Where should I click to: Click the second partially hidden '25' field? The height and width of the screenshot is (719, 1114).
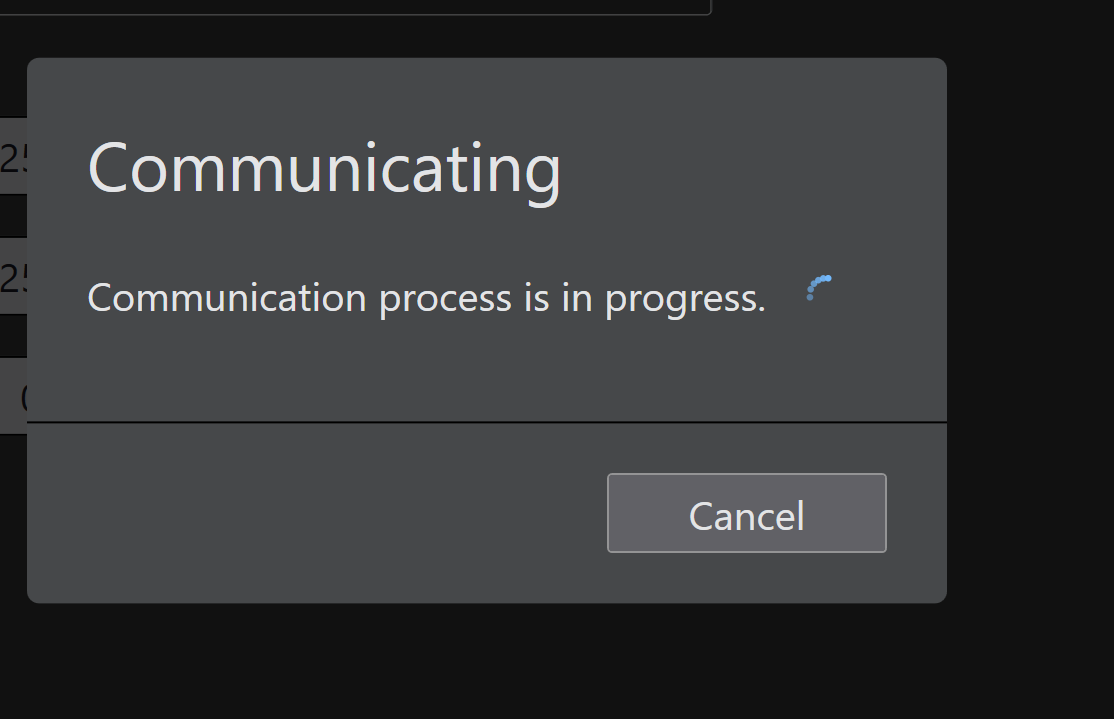tap(13, 278)
